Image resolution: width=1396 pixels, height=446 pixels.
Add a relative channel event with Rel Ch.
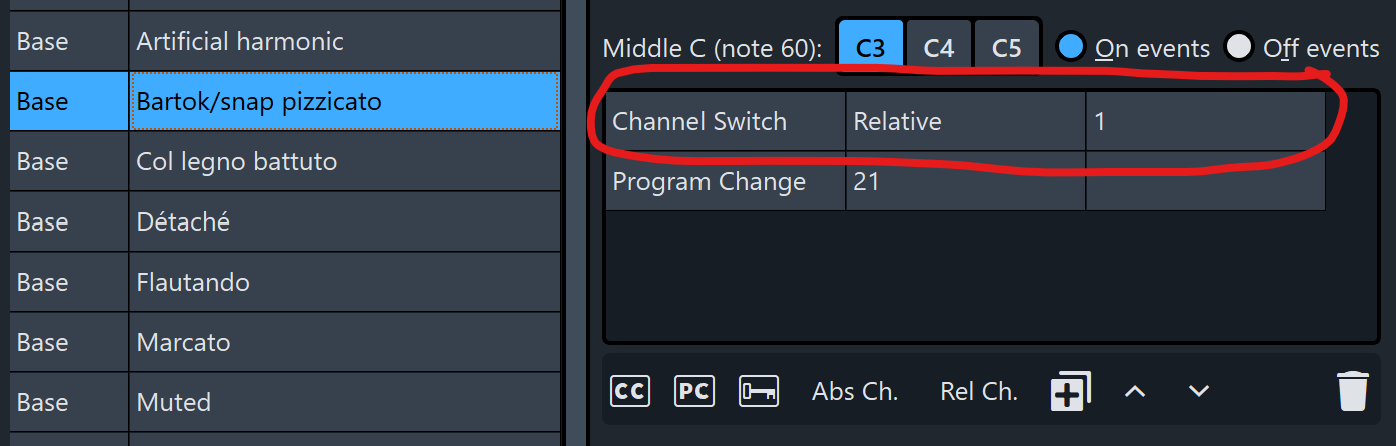tap(979, 391)
